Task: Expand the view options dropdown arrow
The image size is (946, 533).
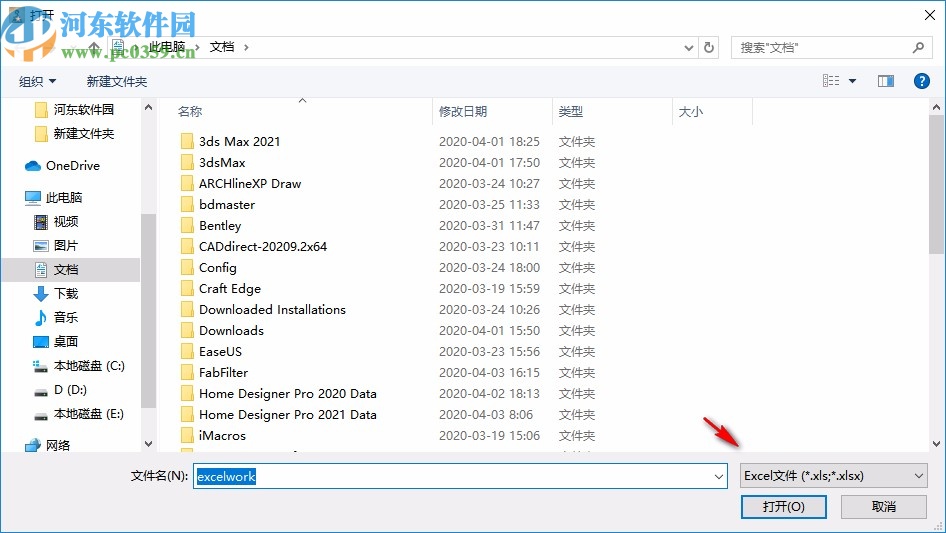Action: 852,81
